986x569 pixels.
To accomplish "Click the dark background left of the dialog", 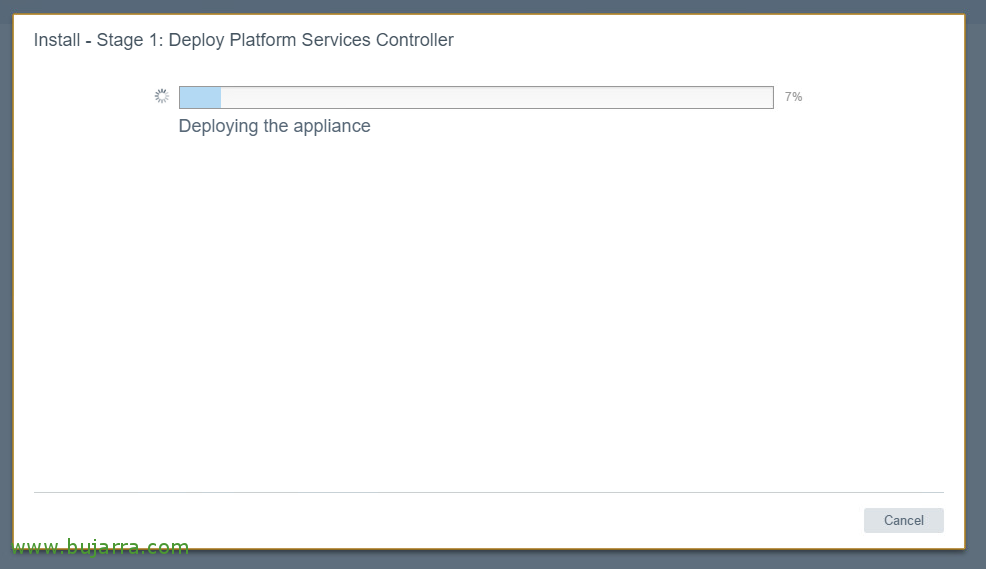I will [x=6, y=283].
